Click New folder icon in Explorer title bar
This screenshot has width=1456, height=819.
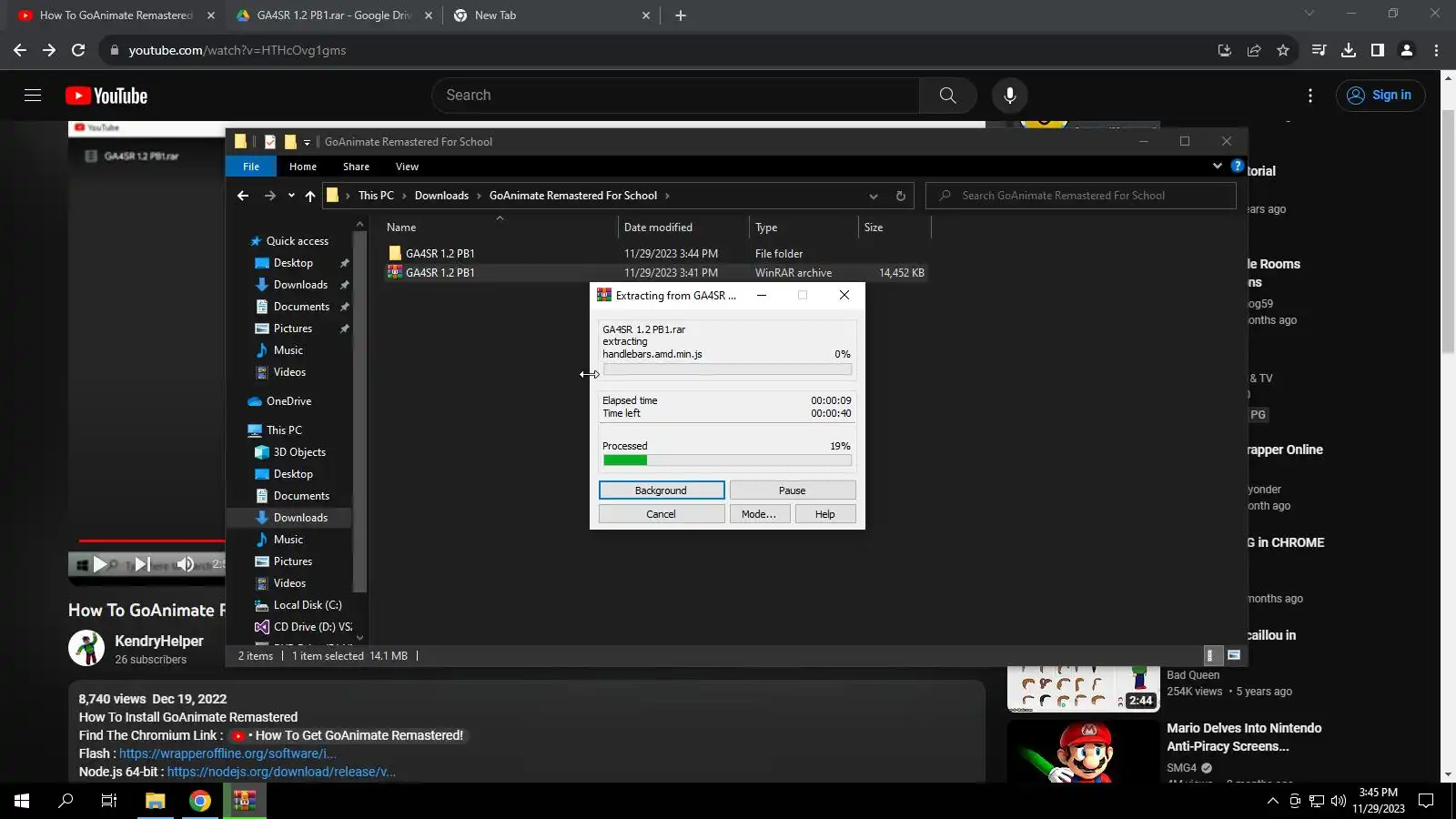coord(291,142)
